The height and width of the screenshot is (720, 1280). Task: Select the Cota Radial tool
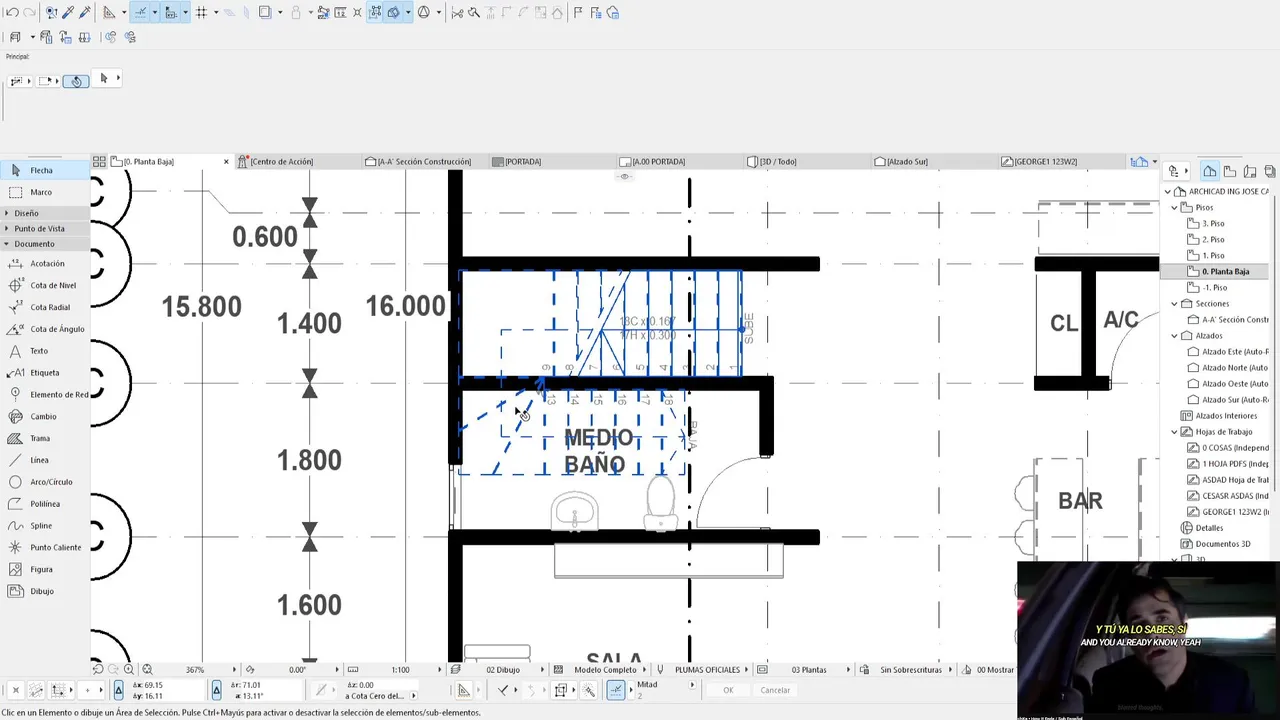(45, 308)
